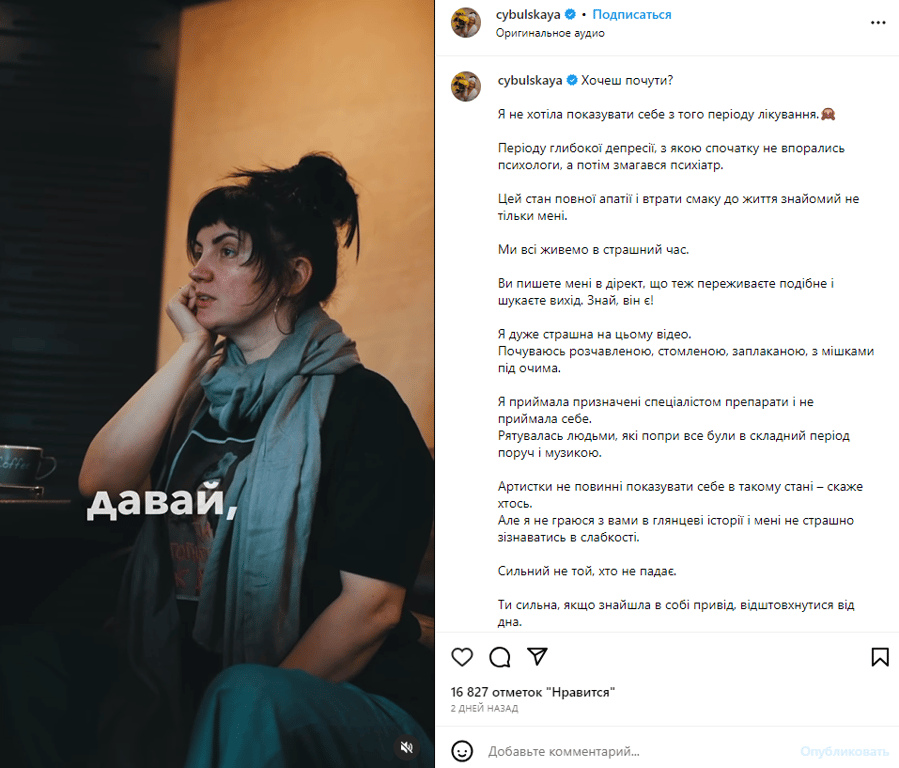The image size is (899, 768).
Task: Open the cybulskaya username in the post header
Action: [528, 14]
